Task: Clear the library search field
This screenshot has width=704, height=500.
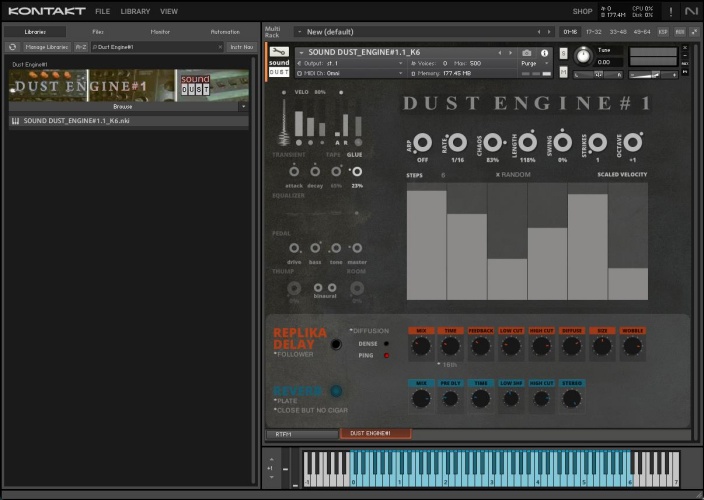Action: coord(219,47)
